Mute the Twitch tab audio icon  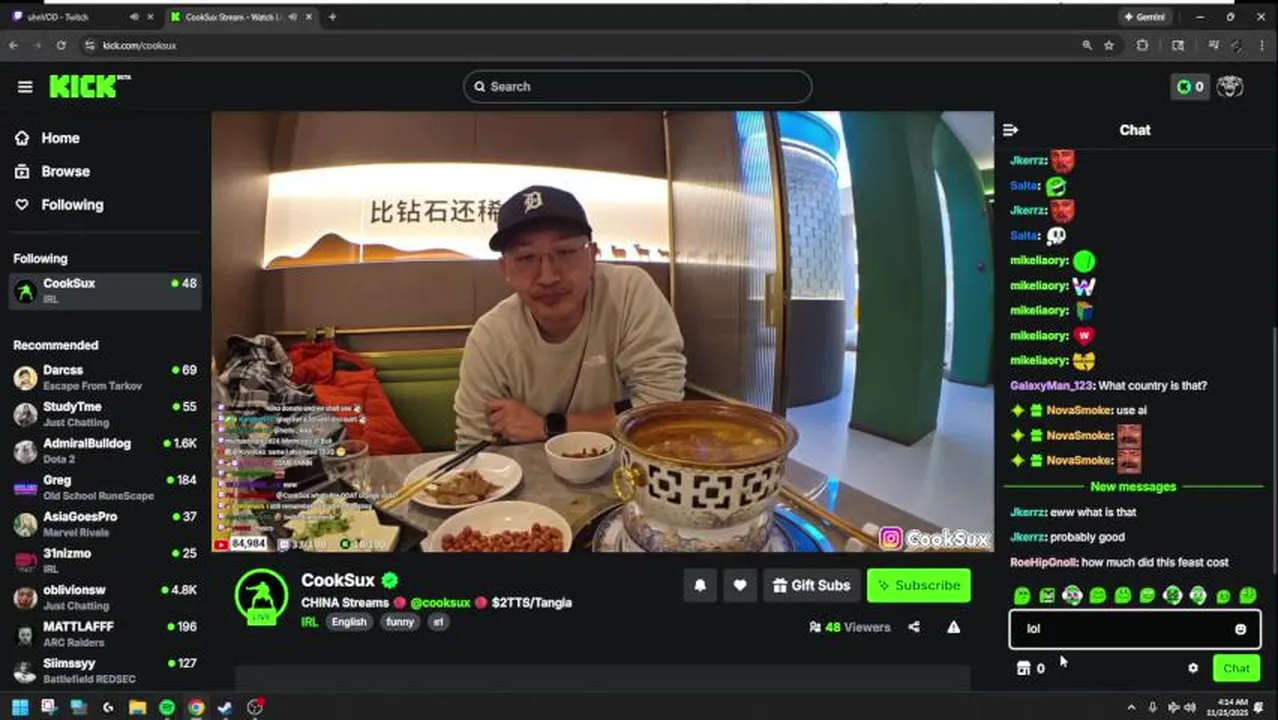pos(134,17)
